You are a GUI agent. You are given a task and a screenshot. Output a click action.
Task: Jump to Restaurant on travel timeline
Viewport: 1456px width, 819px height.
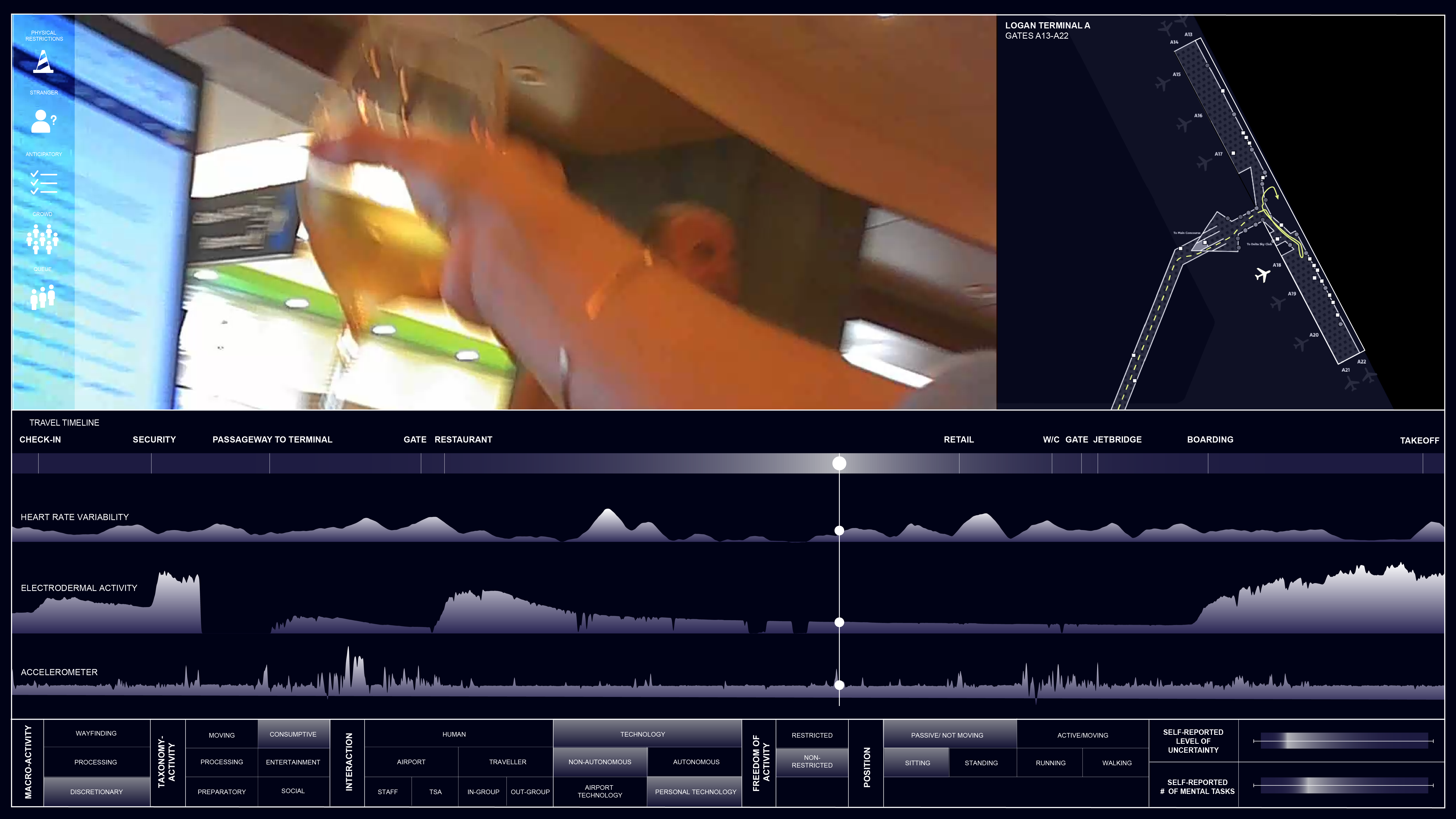[x=463, y=439]
